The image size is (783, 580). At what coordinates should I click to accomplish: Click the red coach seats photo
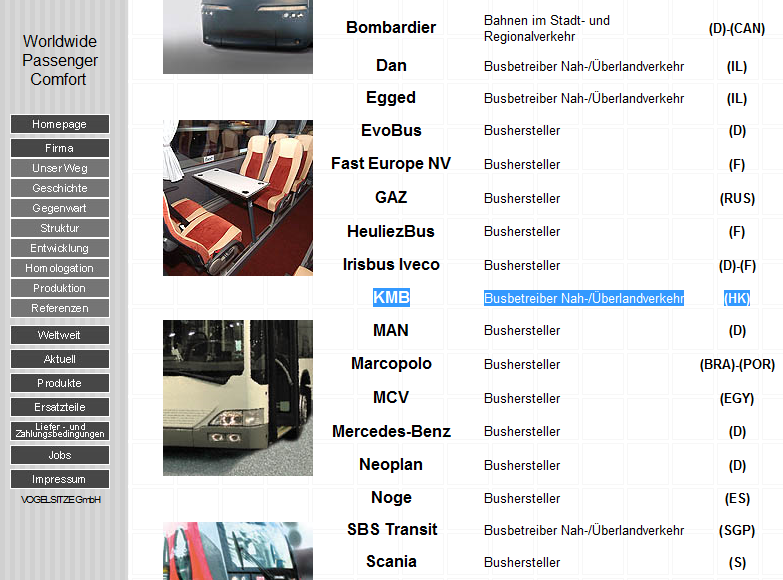pyautogui.click(x=238, y=198)
